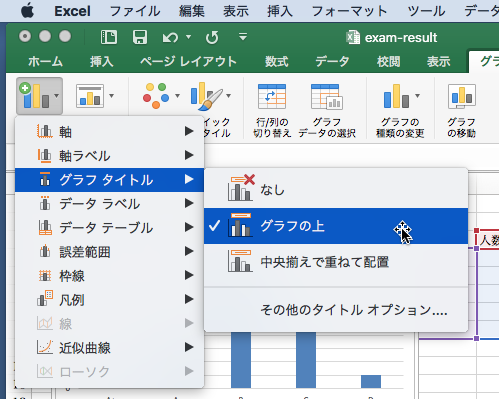Screen dimensions: 499x399
Task: Expand the 軸 submenu arrow
Action: click(189, 131)
